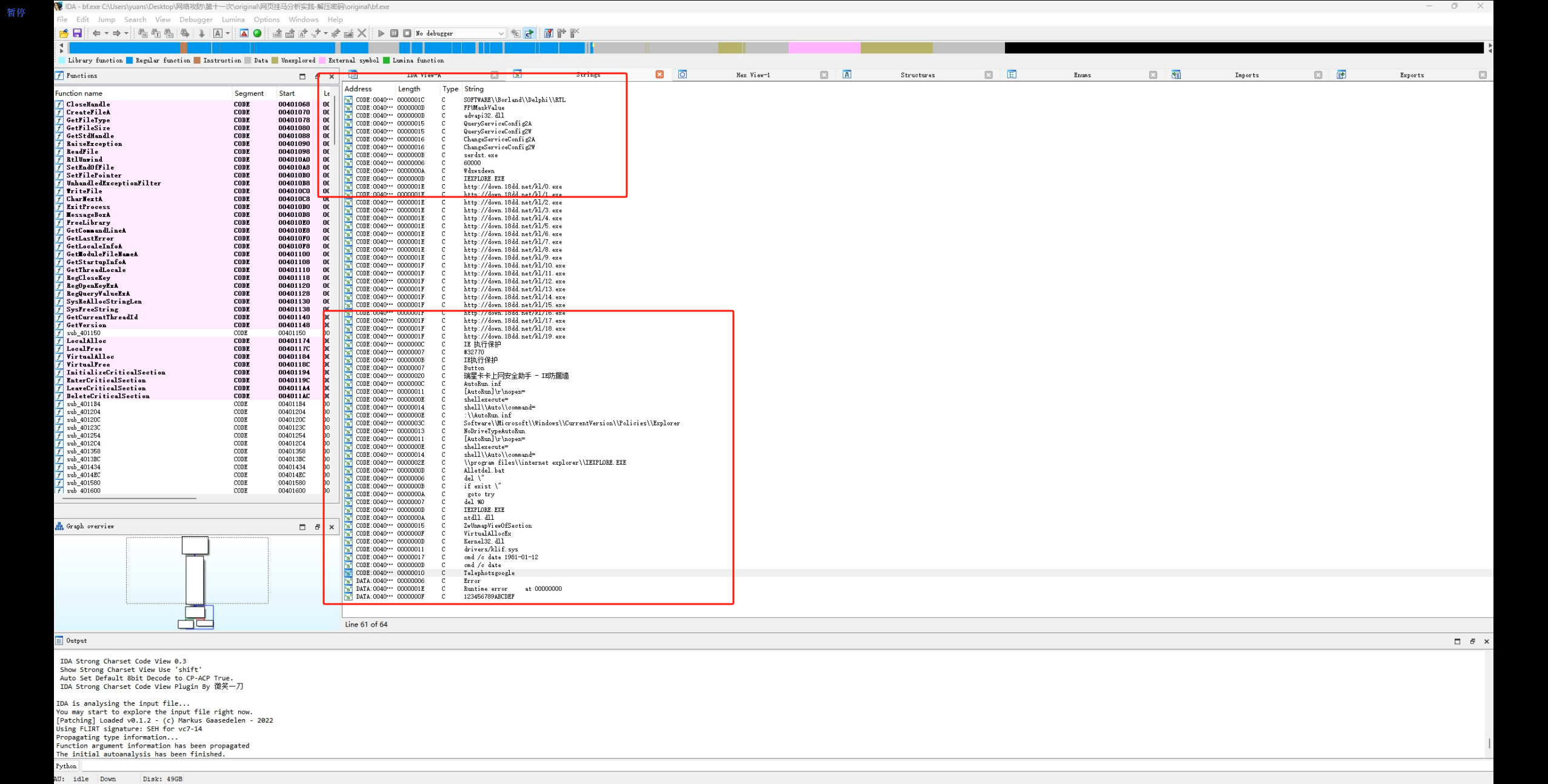Select the Telephotsgoogle string row
1548x784 pixels.
(489, 573)
